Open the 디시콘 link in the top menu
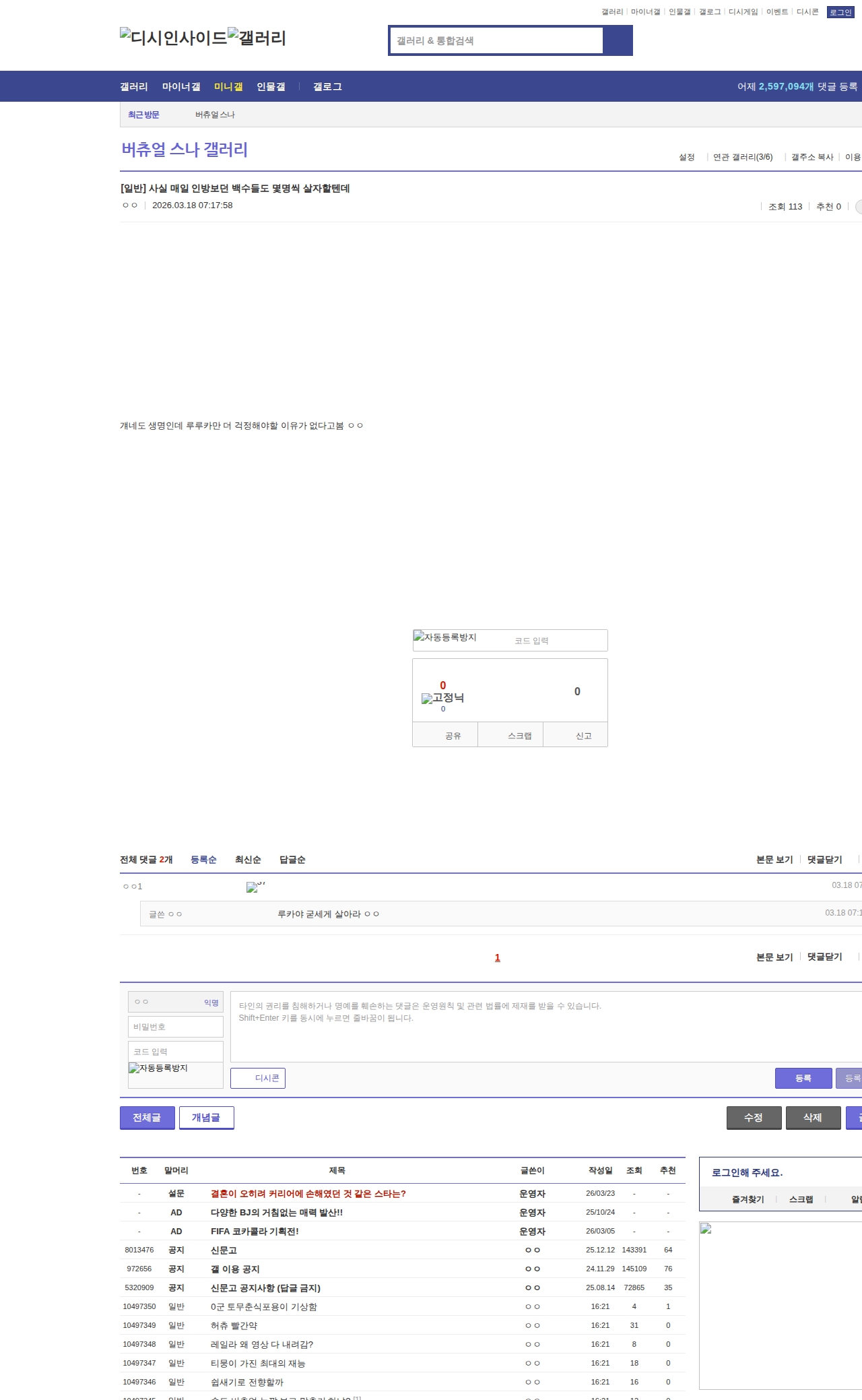This screenshot has width=862, height=1400. tap(807, 12)
